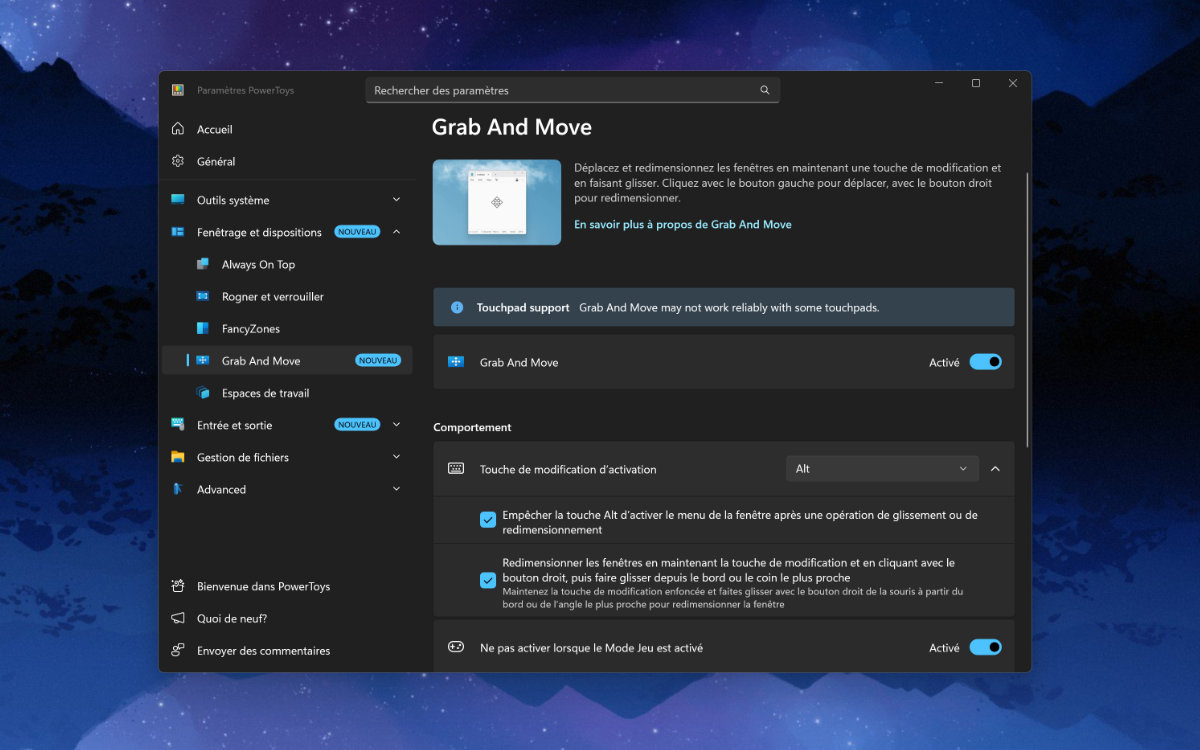Uncheck Empêcher la touche Alt checkbox
Viewport: 1200px width, 750px height.
pos(488,520)
